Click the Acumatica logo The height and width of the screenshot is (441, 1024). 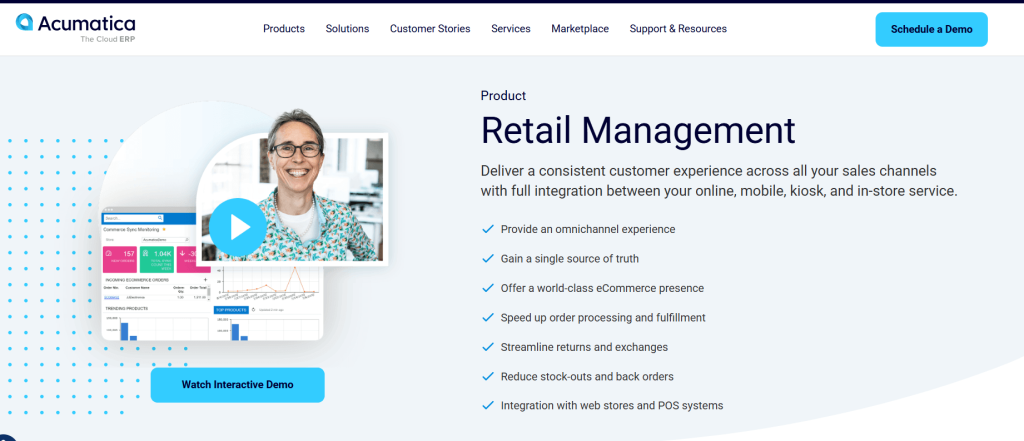click(75, 27)
